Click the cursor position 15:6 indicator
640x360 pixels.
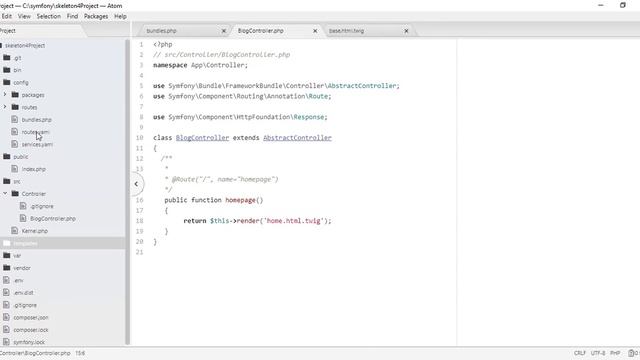(80, 353)
